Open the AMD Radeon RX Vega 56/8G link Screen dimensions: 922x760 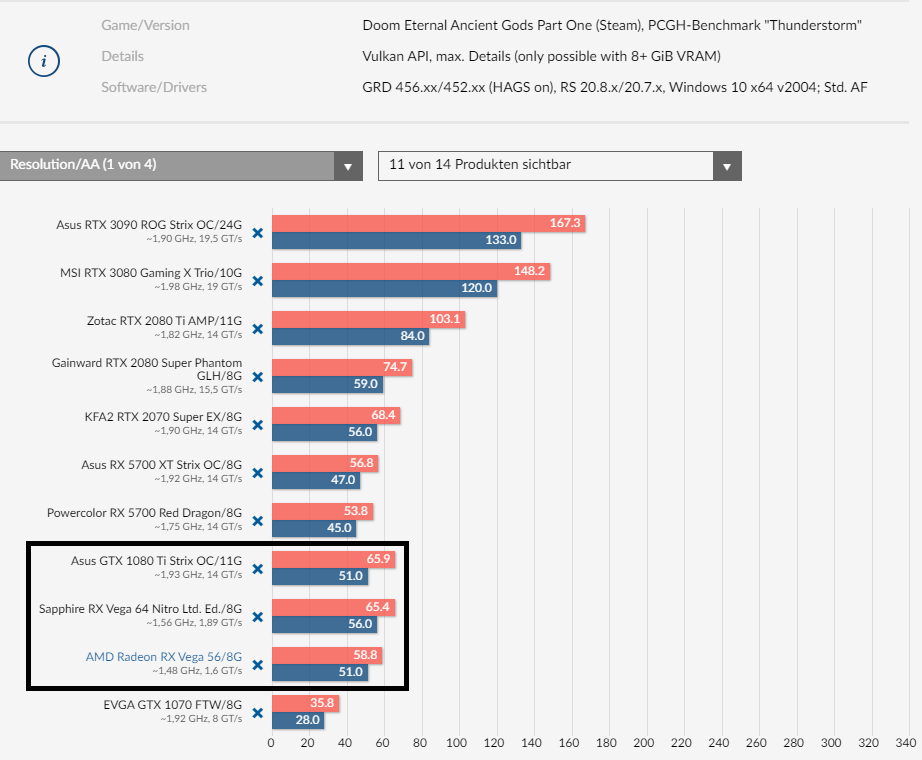tap(163, 656)
